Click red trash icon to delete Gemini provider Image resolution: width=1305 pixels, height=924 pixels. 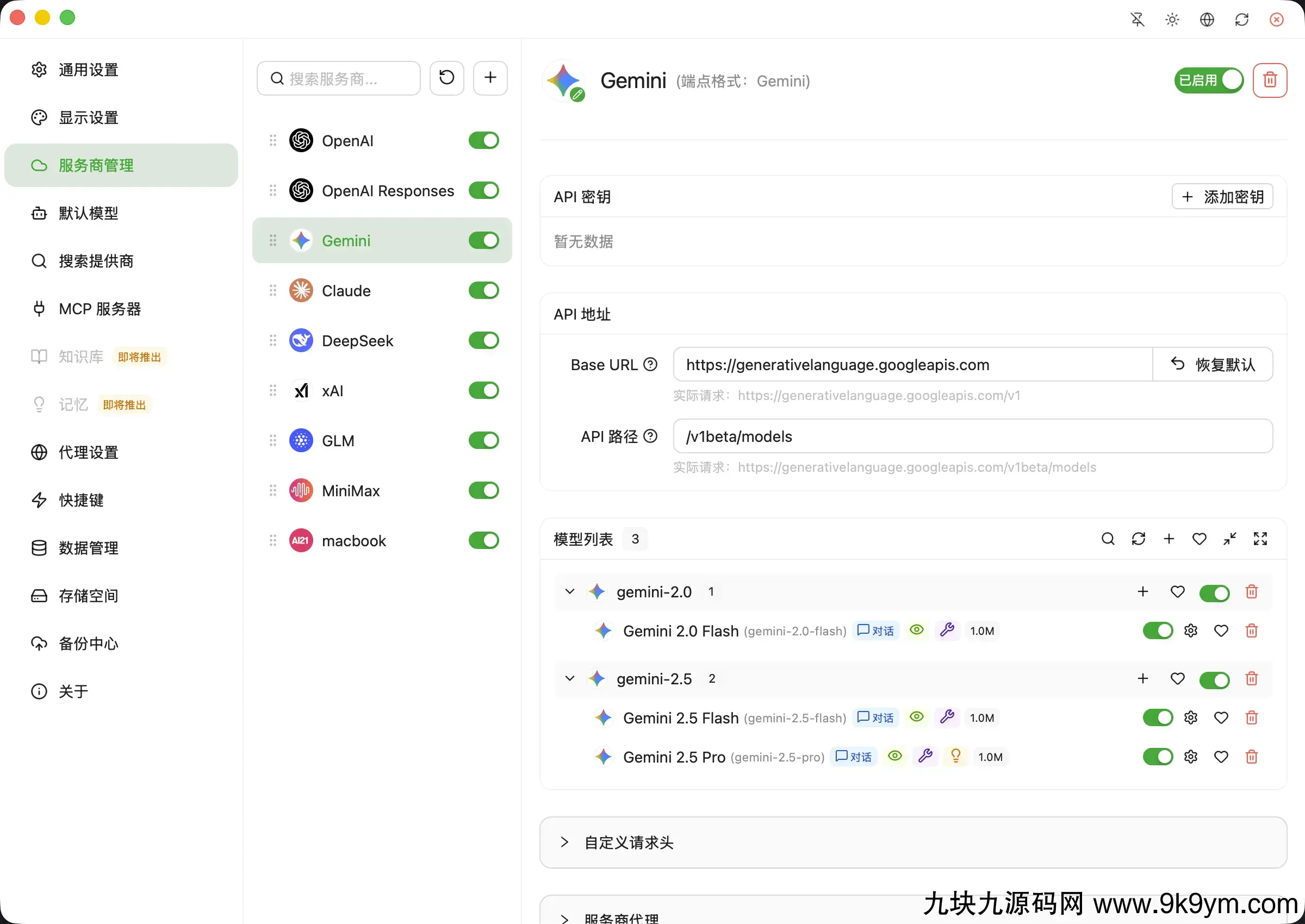coord(1270,80)
